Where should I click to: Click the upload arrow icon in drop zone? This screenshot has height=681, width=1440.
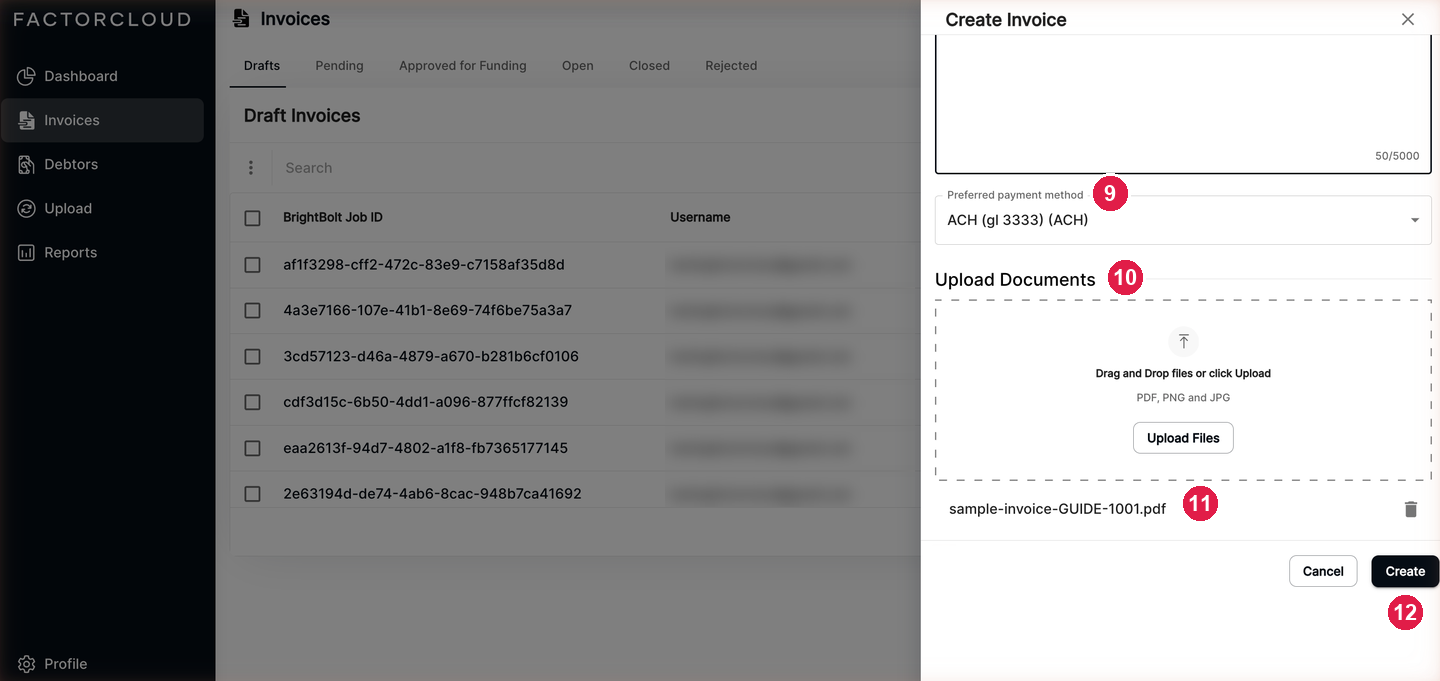tap(1183, 342)
